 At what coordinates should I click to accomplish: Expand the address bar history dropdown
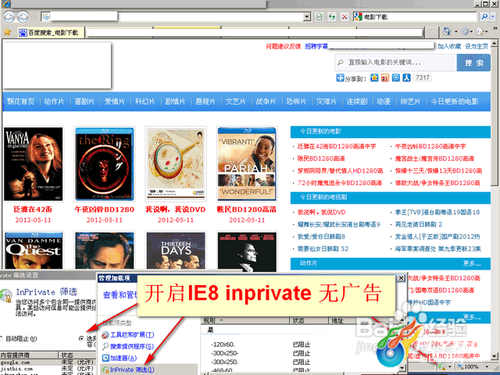[x=307, y=17]
